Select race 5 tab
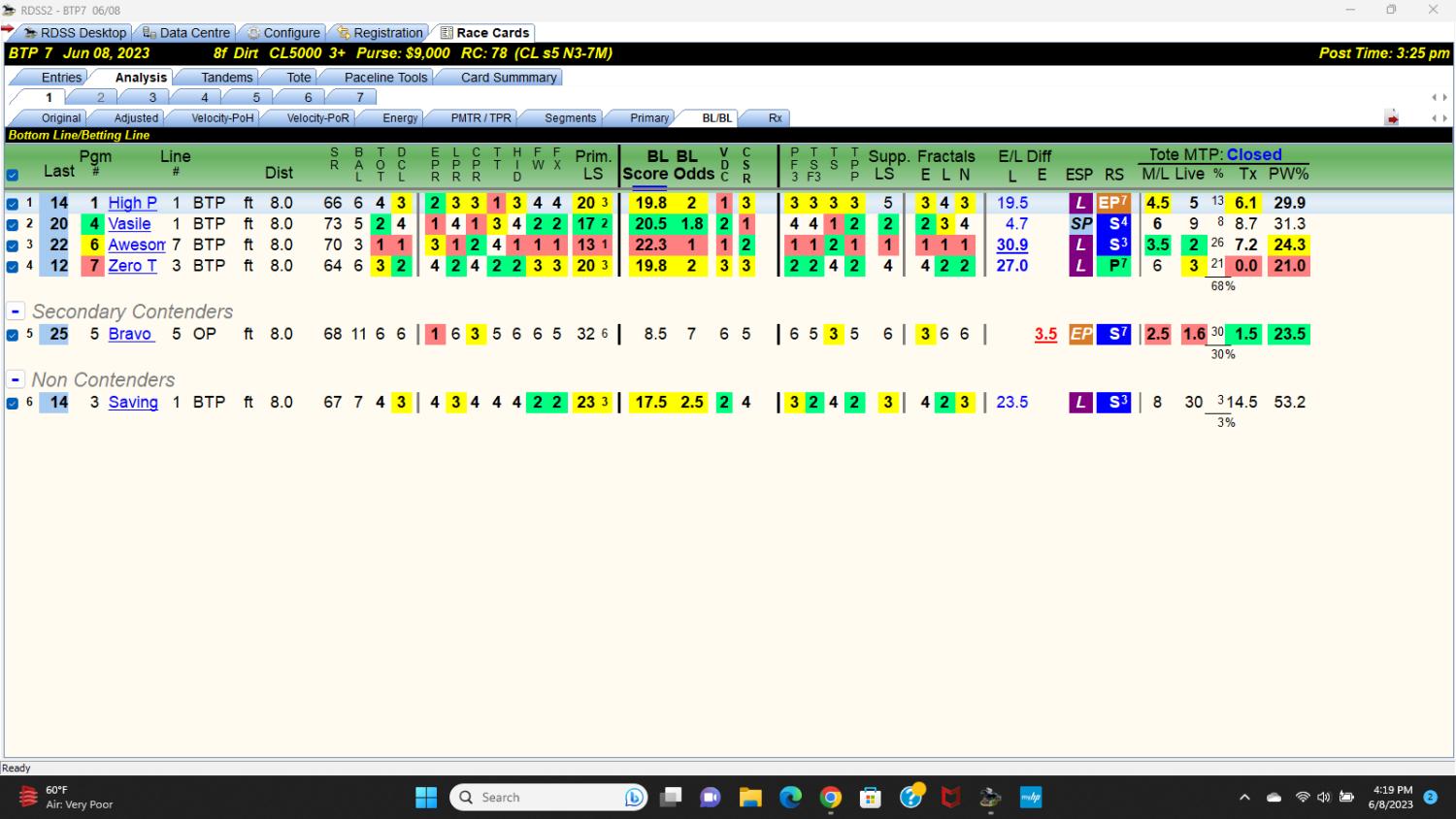 click(256, 98)
